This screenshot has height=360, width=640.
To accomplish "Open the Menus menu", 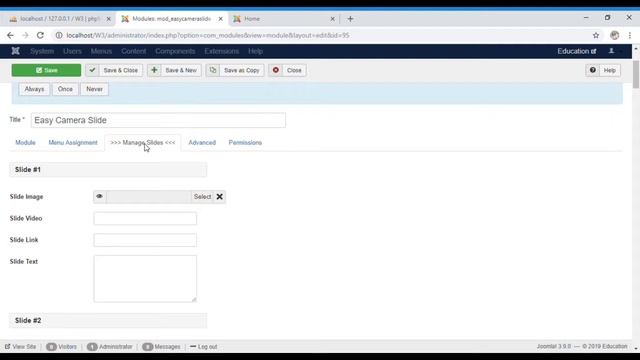I will pos(101,51).
